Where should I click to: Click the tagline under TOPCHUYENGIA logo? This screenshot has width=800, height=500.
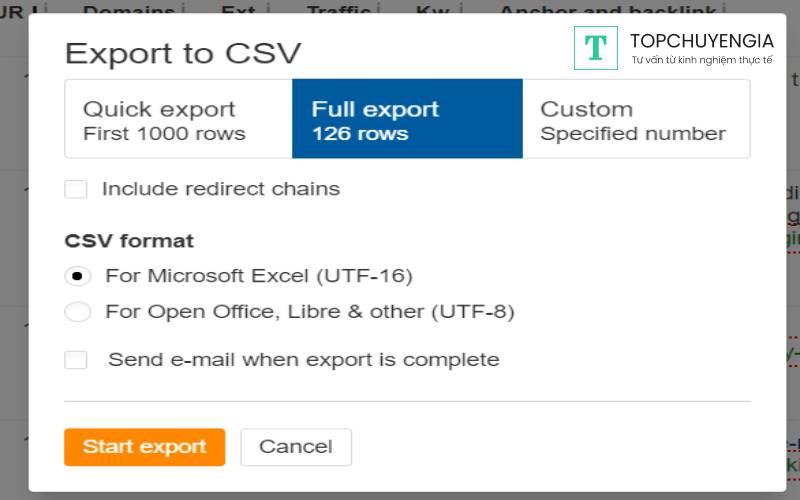coord(702,61)
